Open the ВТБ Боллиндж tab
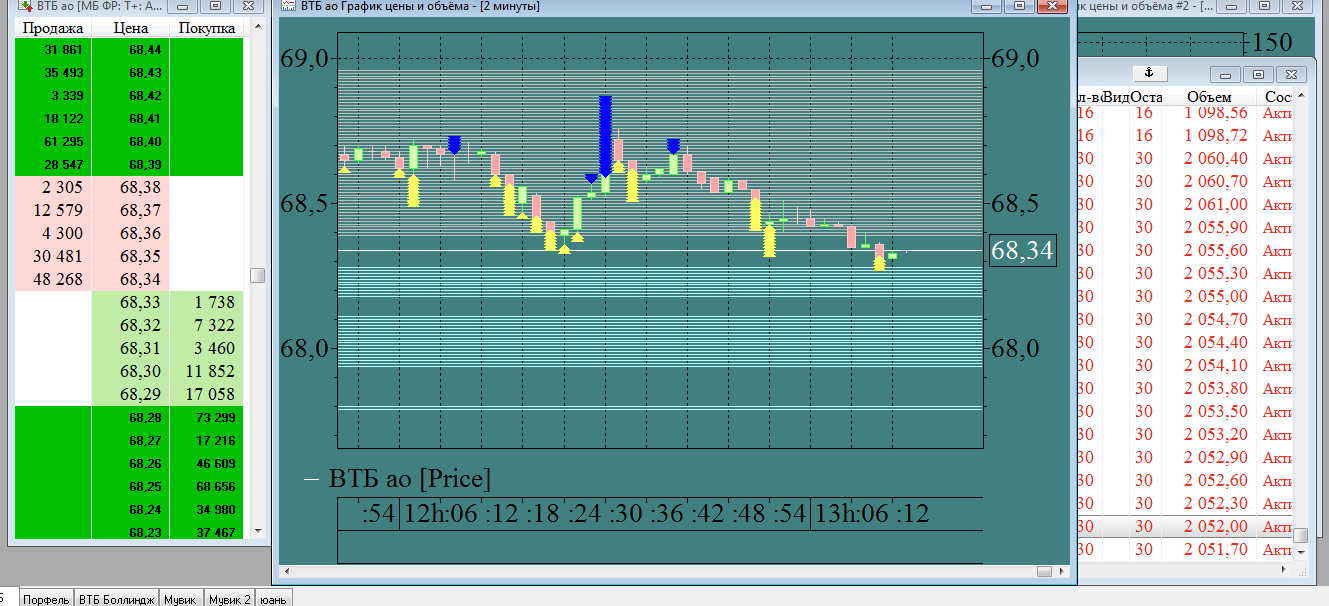 point(117,599)
